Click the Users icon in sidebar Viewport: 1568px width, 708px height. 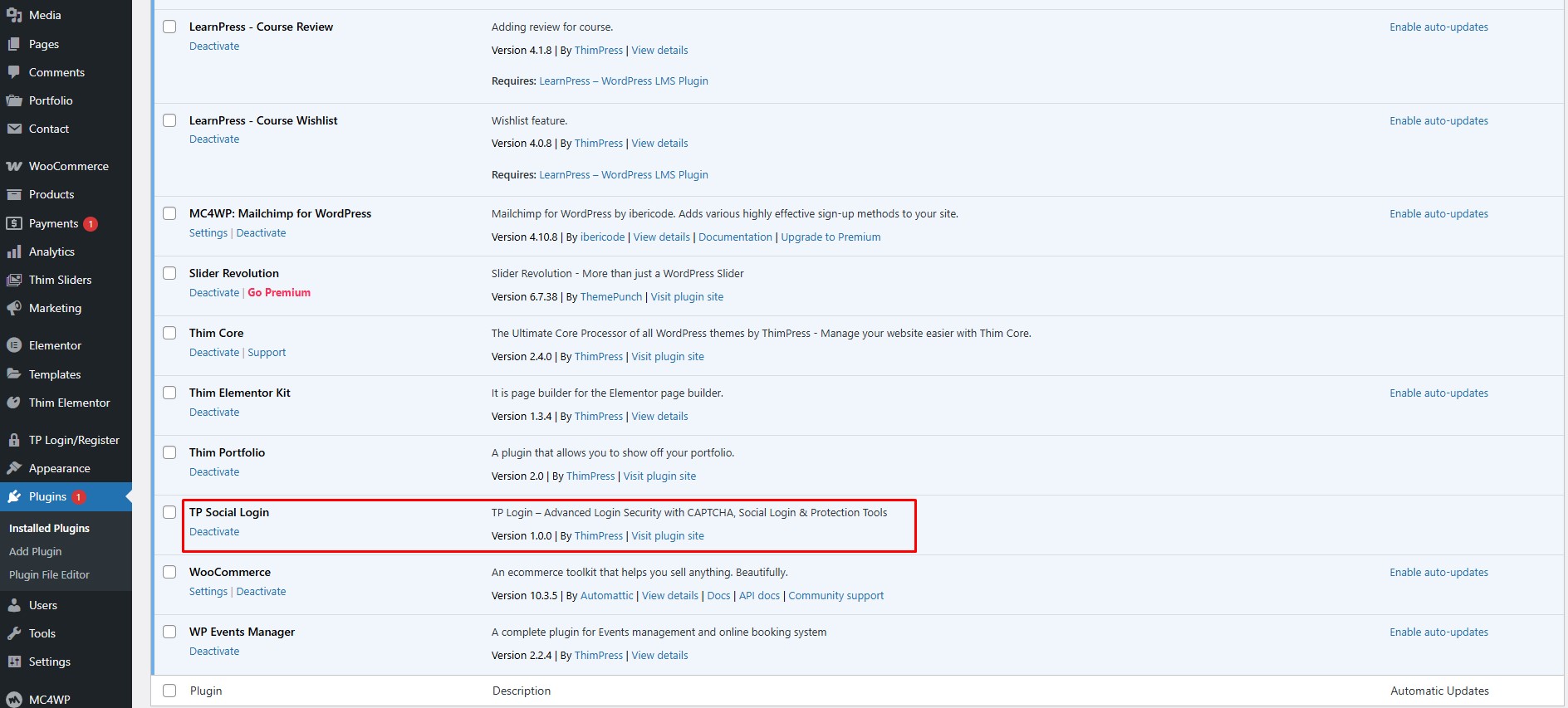pos(14,605)
